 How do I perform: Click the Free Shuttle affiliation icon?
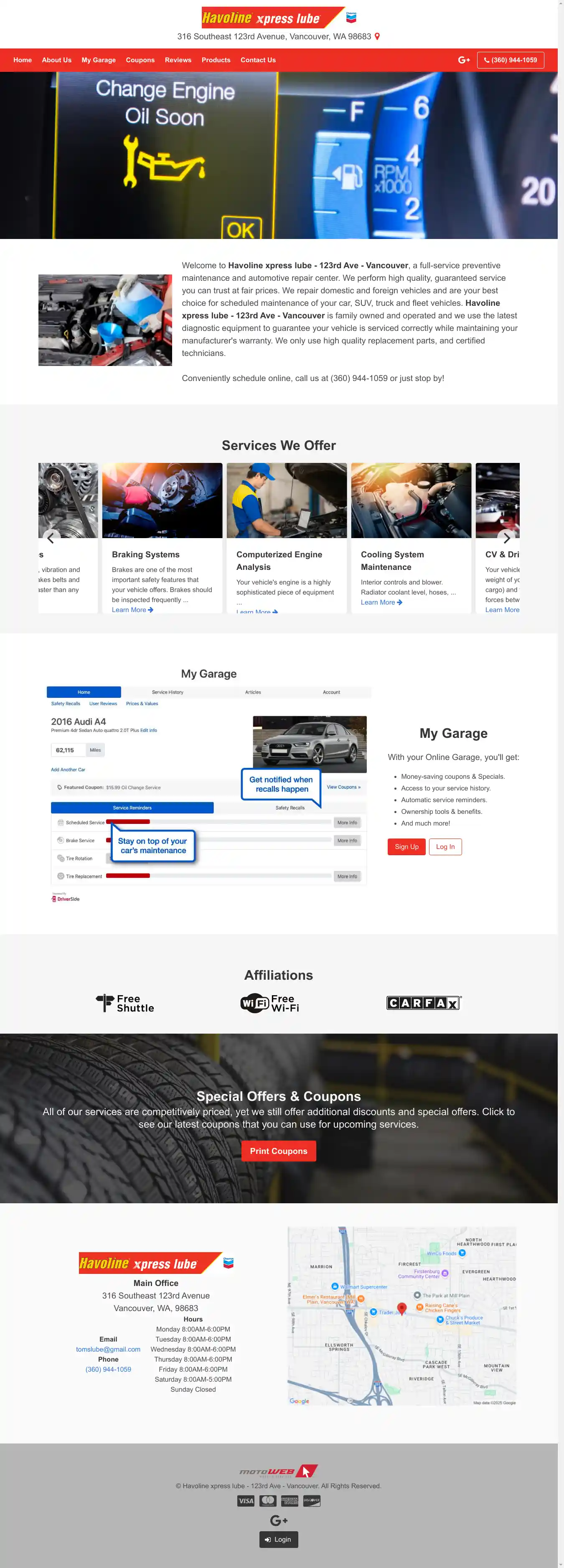[125, 1003]
